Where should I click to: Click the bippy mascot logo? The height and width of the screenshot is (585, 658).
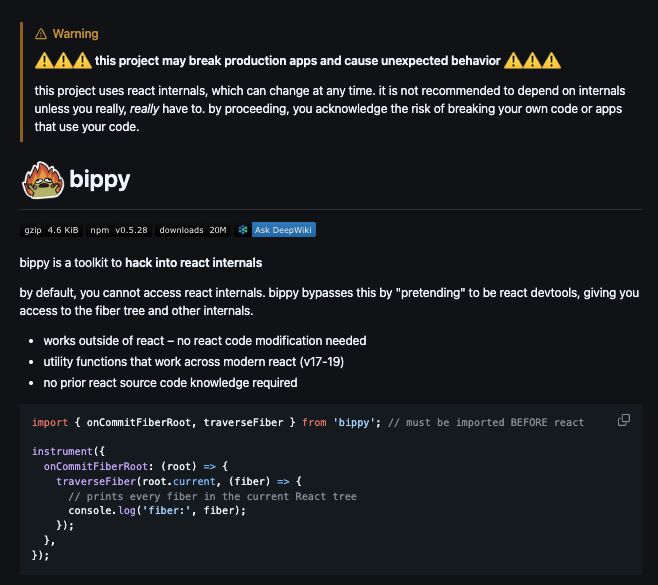click(x=42, y=181)
